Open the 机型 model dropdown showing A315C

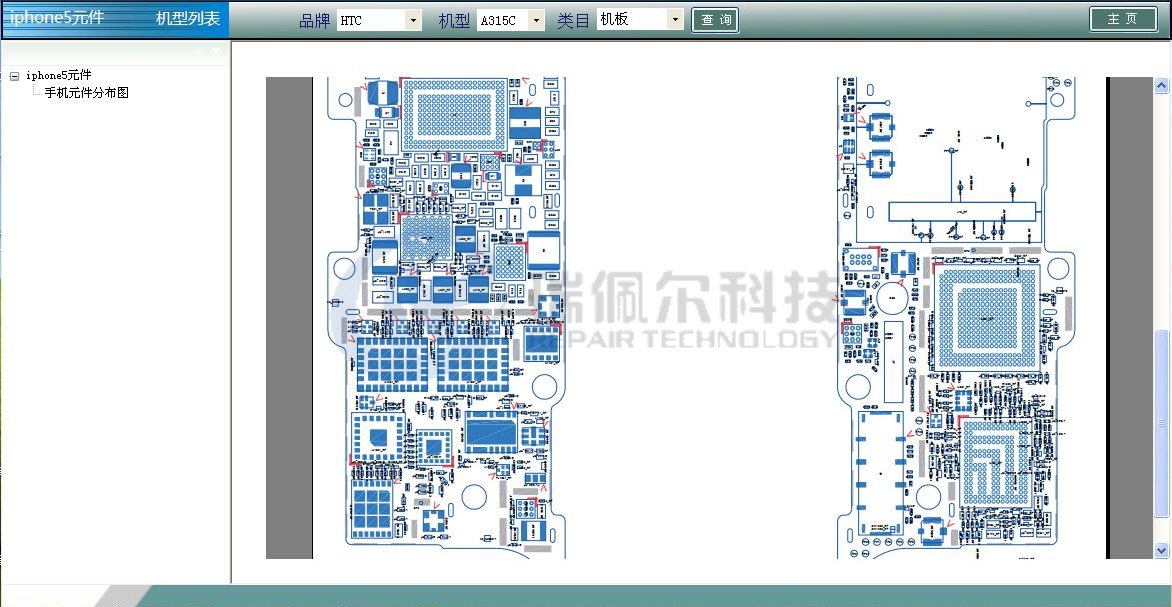point(536,20)
